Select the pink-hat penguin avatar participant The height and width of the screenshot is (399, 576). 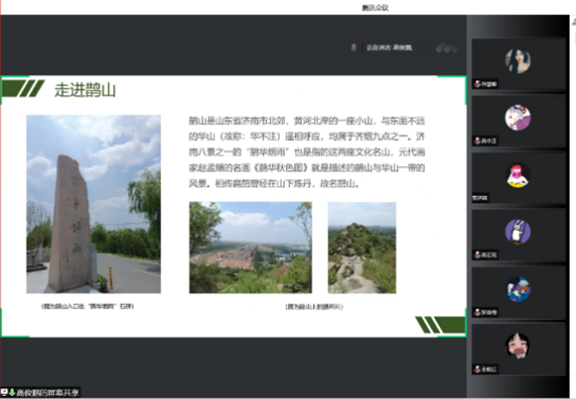(518, 175)
